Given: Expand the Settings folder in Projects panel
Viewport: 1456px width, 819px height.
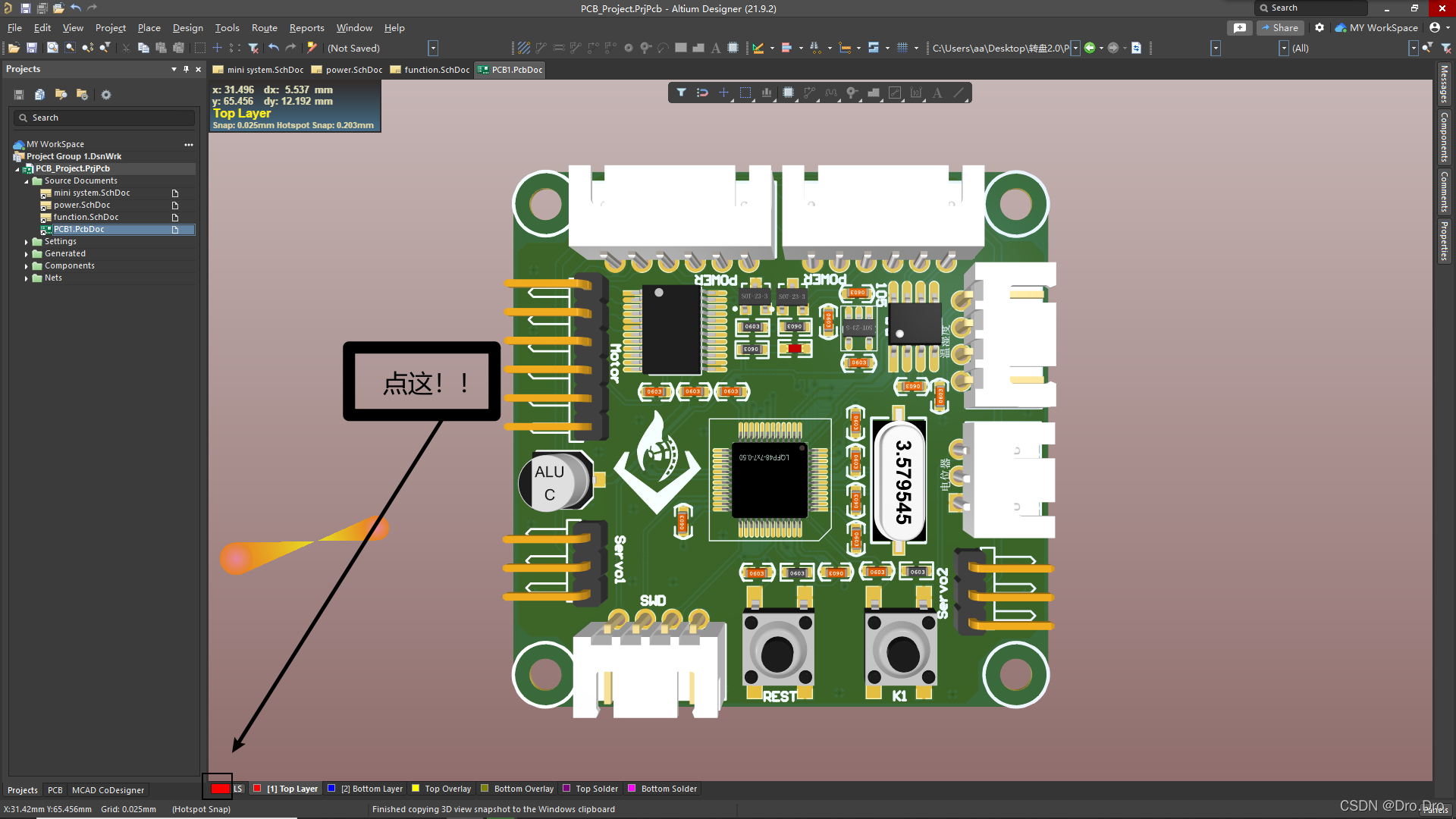Looking at the screenshot, I should tap(25, 241).
